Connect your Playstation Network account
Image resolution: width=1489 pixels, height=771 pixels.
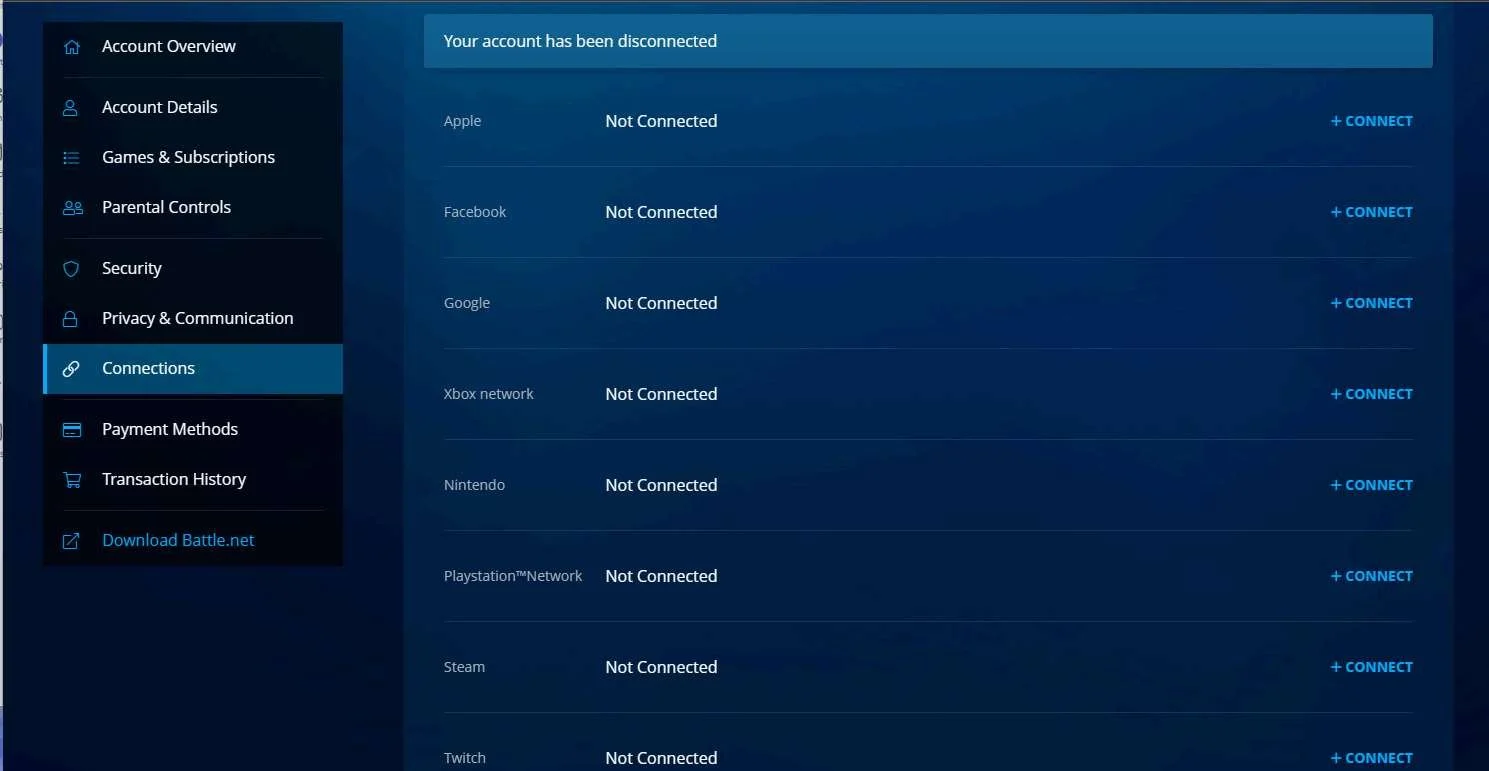pyautogui.click(x=1371, y=576)
